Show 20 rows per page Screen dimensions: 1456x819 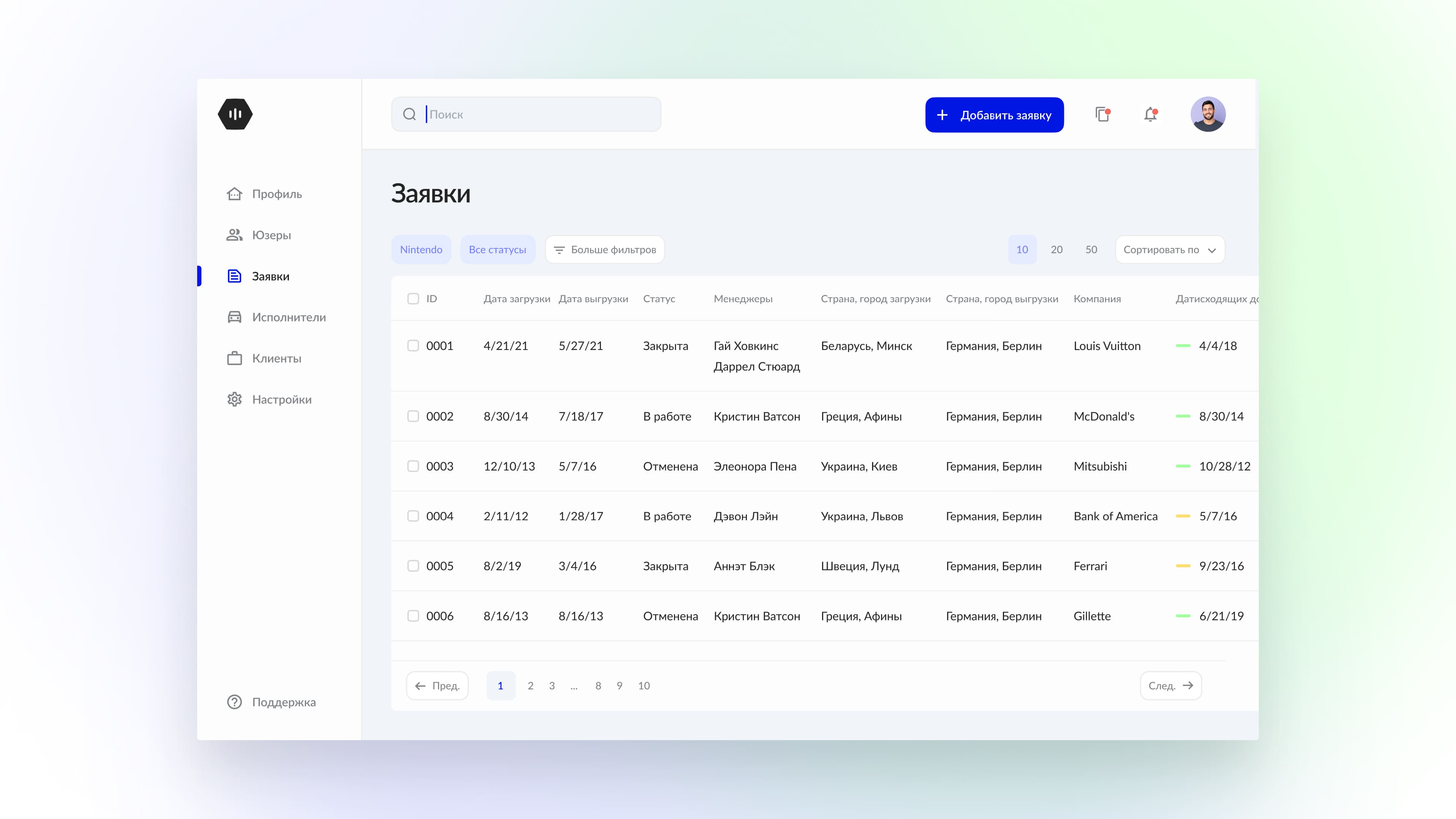tap(1056, 250)
